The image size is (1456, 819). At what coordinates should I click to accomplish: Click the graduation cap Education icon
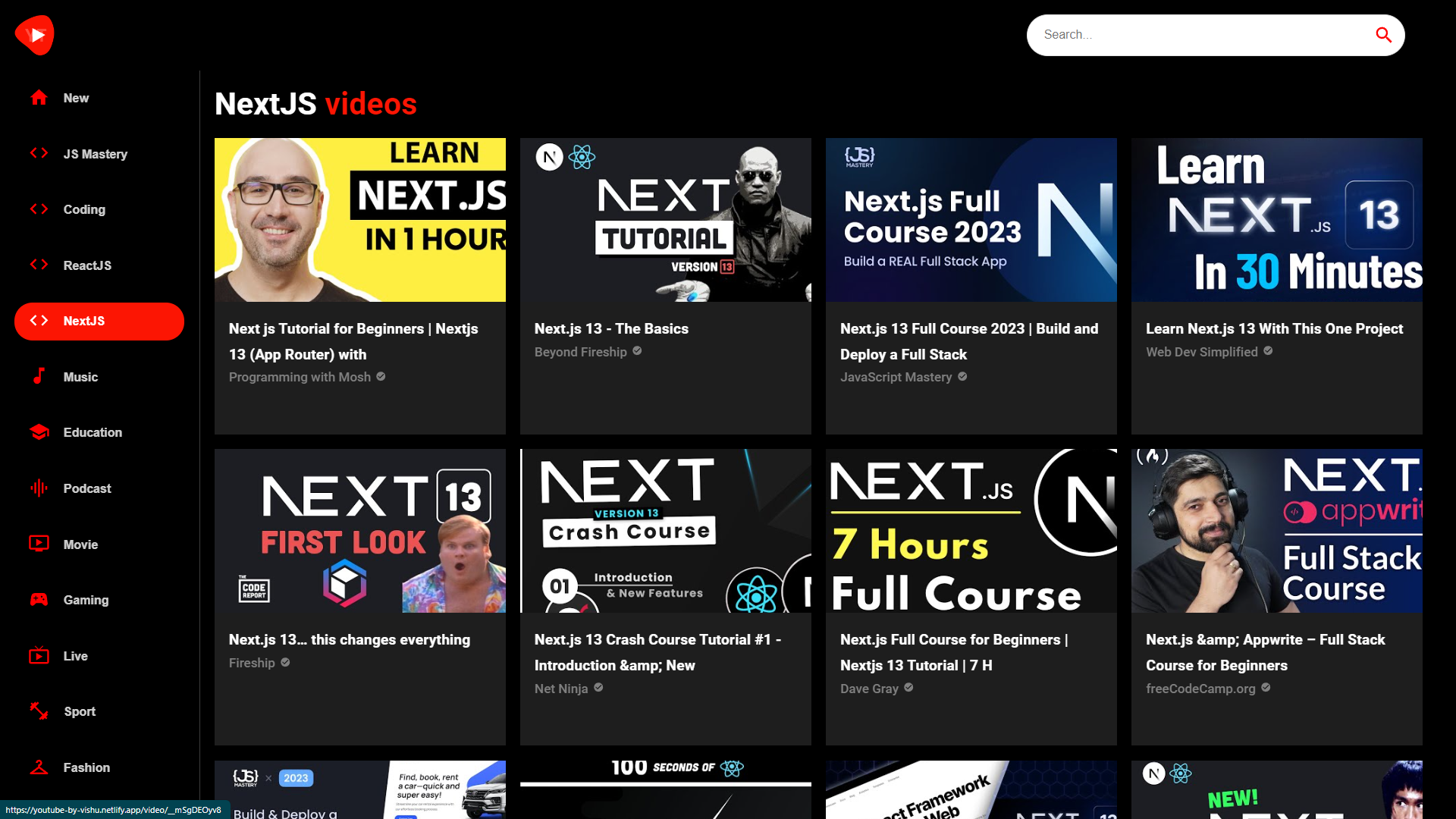point(39,432)
